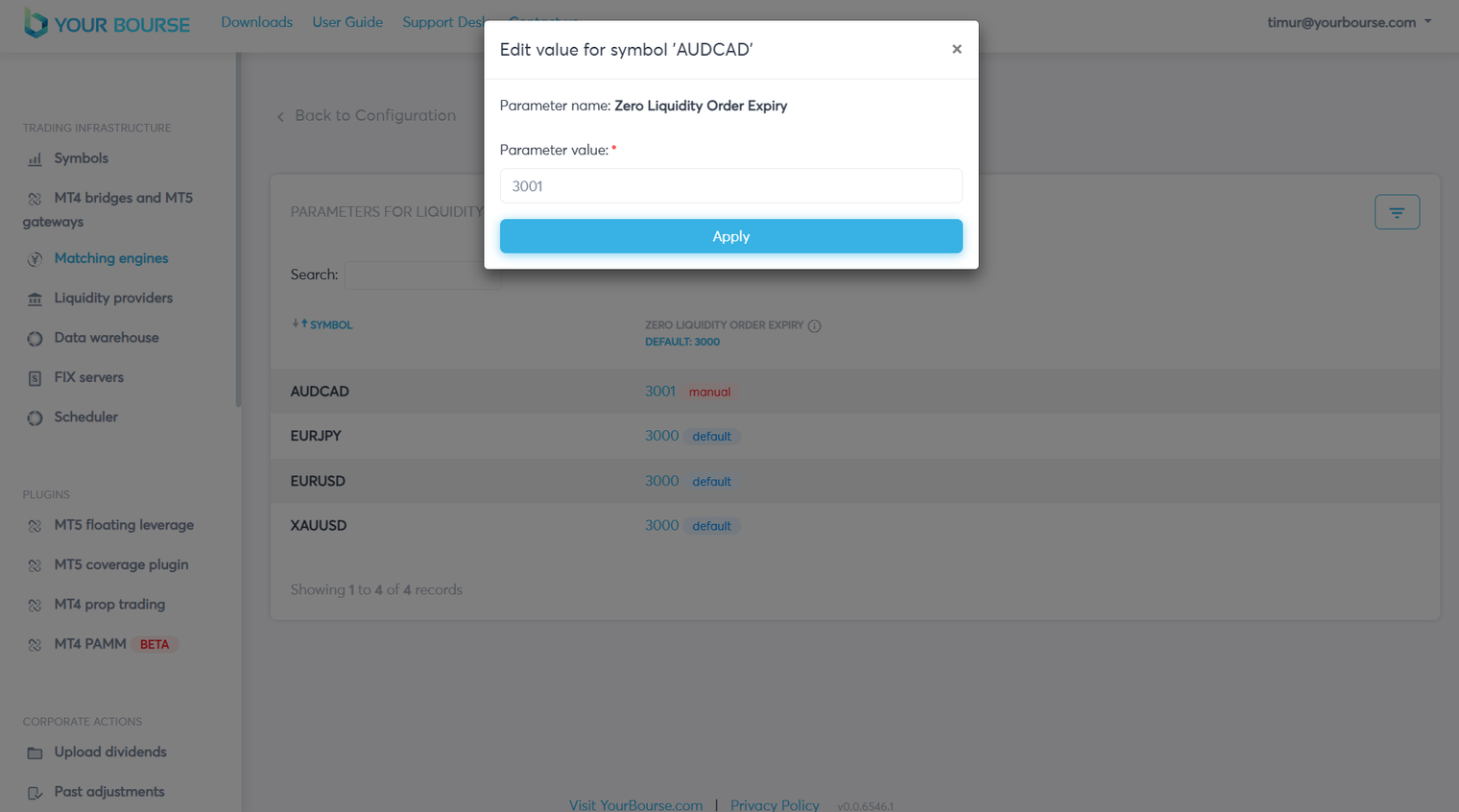This screenshot has width=1459, height=812.
Task: Open the timur@yourbourse.com account dropdown
Action: click(x=1349, y=22)
